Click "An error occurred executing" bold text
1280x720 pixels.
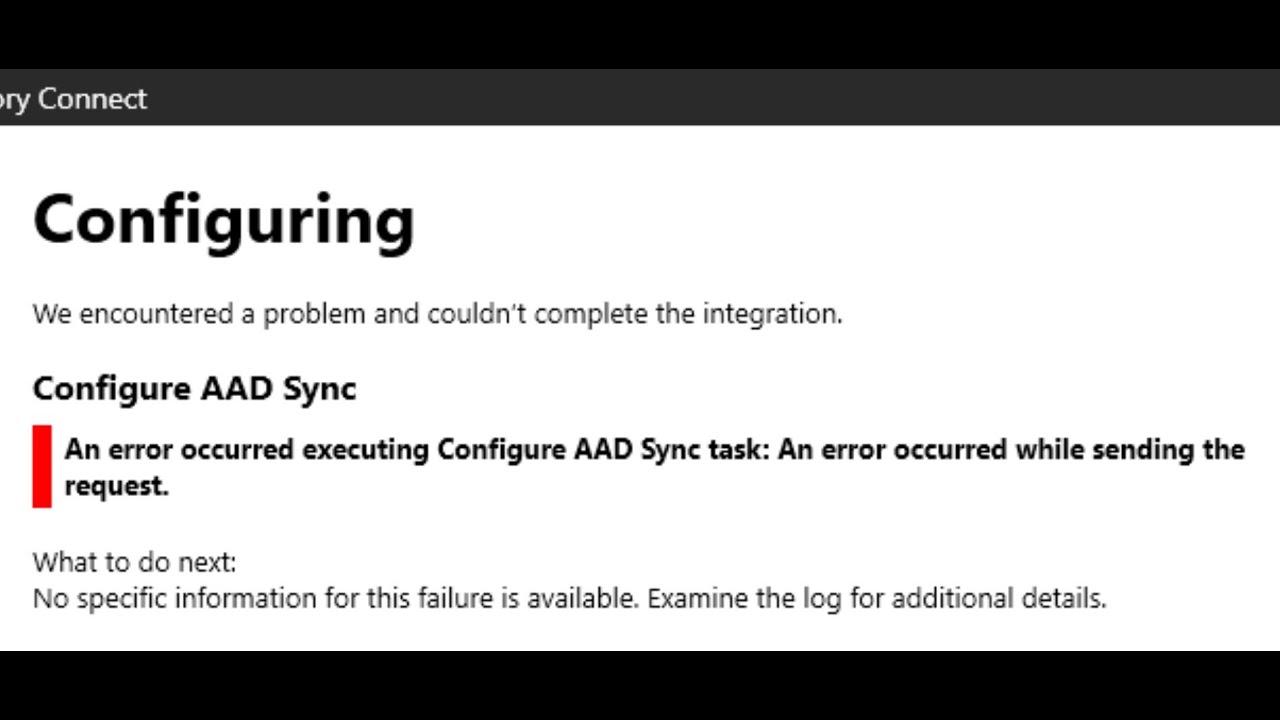coord(248,450)
